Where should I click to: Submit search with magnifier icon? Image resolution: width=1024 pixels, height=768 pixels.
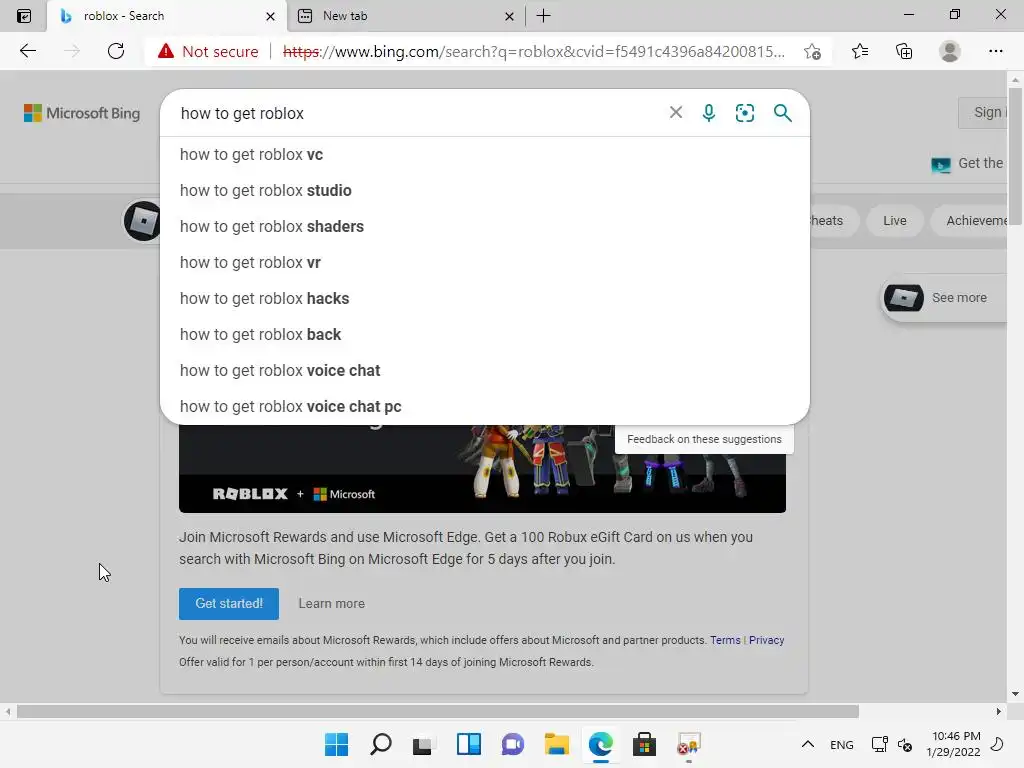point(782,113)
